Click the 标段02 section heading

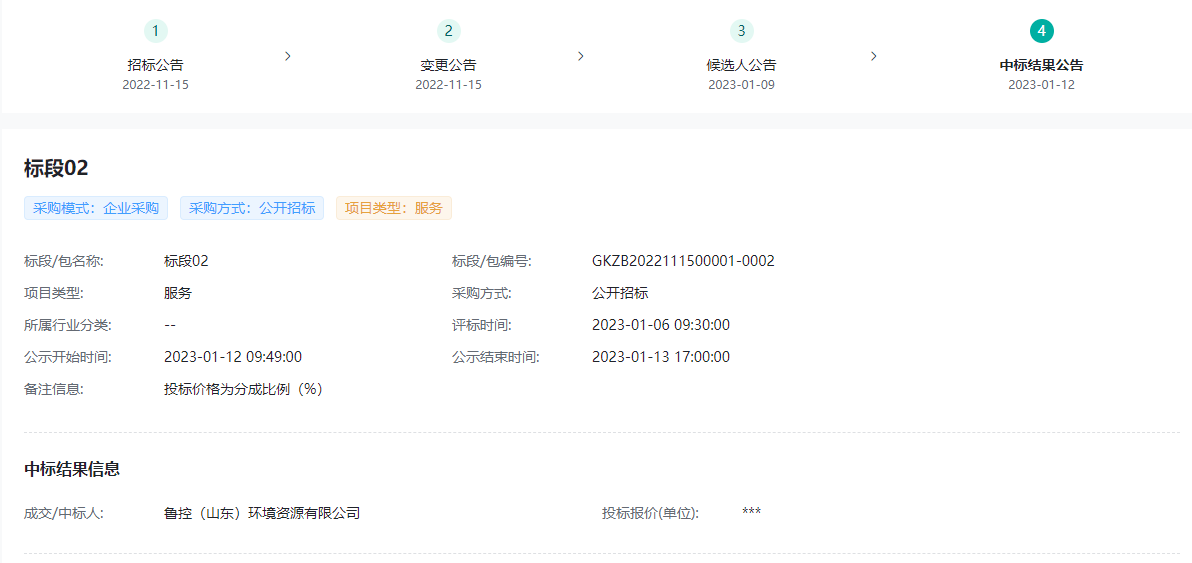tap(56, 168)
